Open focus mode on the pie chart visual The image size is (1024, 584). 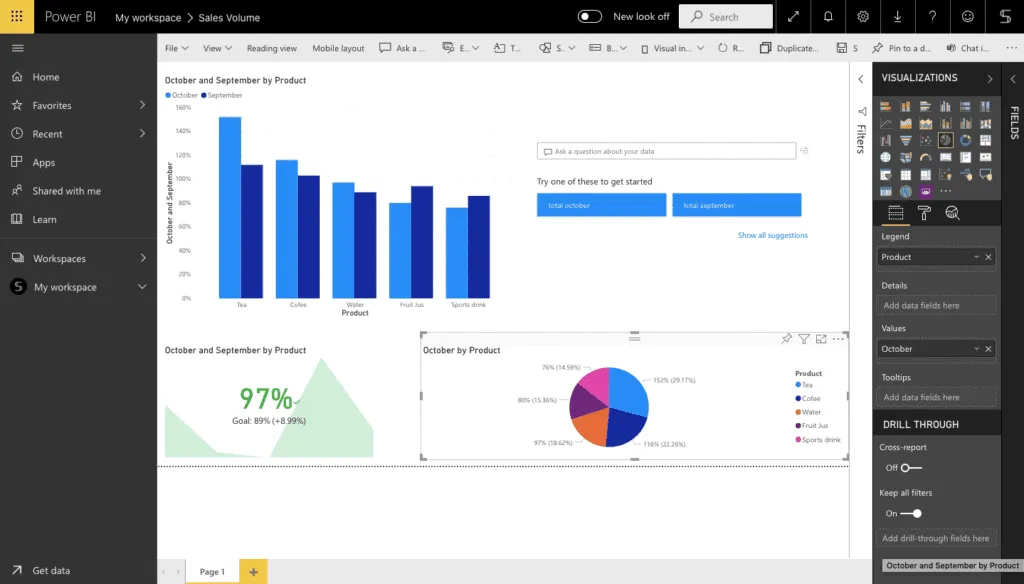click(821, 339)
